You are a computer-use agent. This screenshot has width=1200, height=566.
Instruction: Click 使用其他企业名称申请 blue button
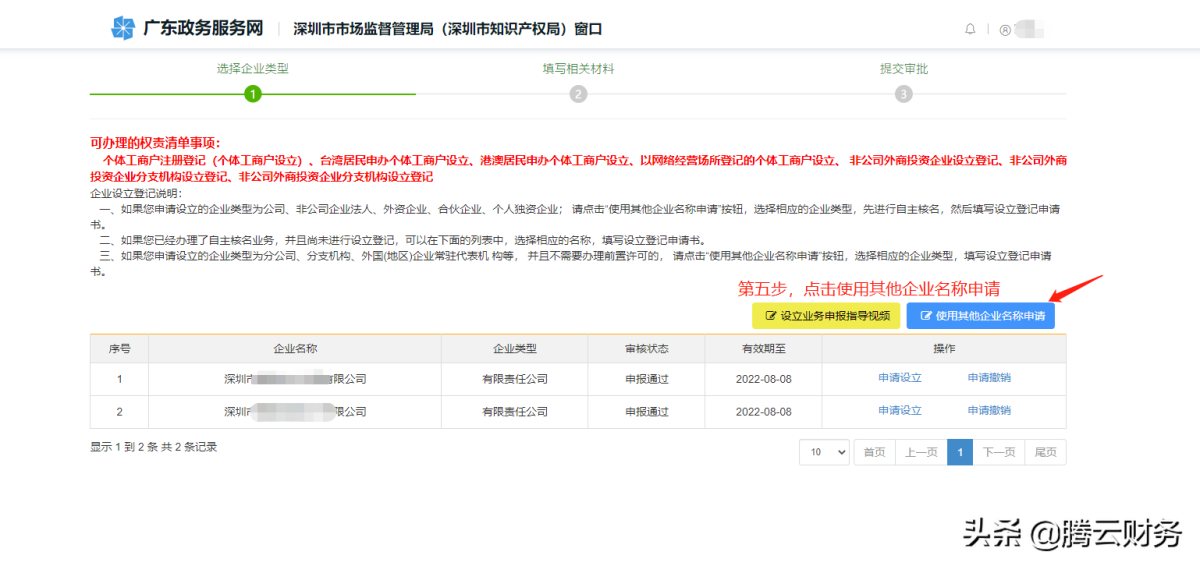980,316
